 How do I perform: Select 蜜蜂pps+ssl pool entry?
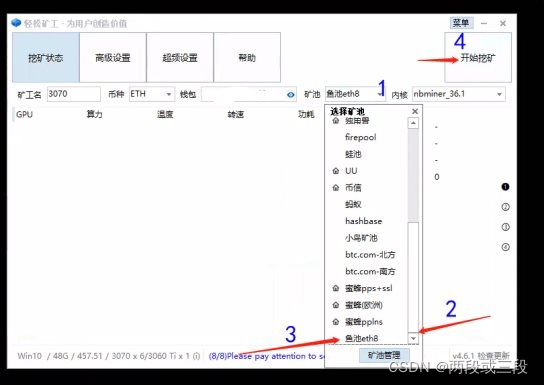(x=368, y=288)
